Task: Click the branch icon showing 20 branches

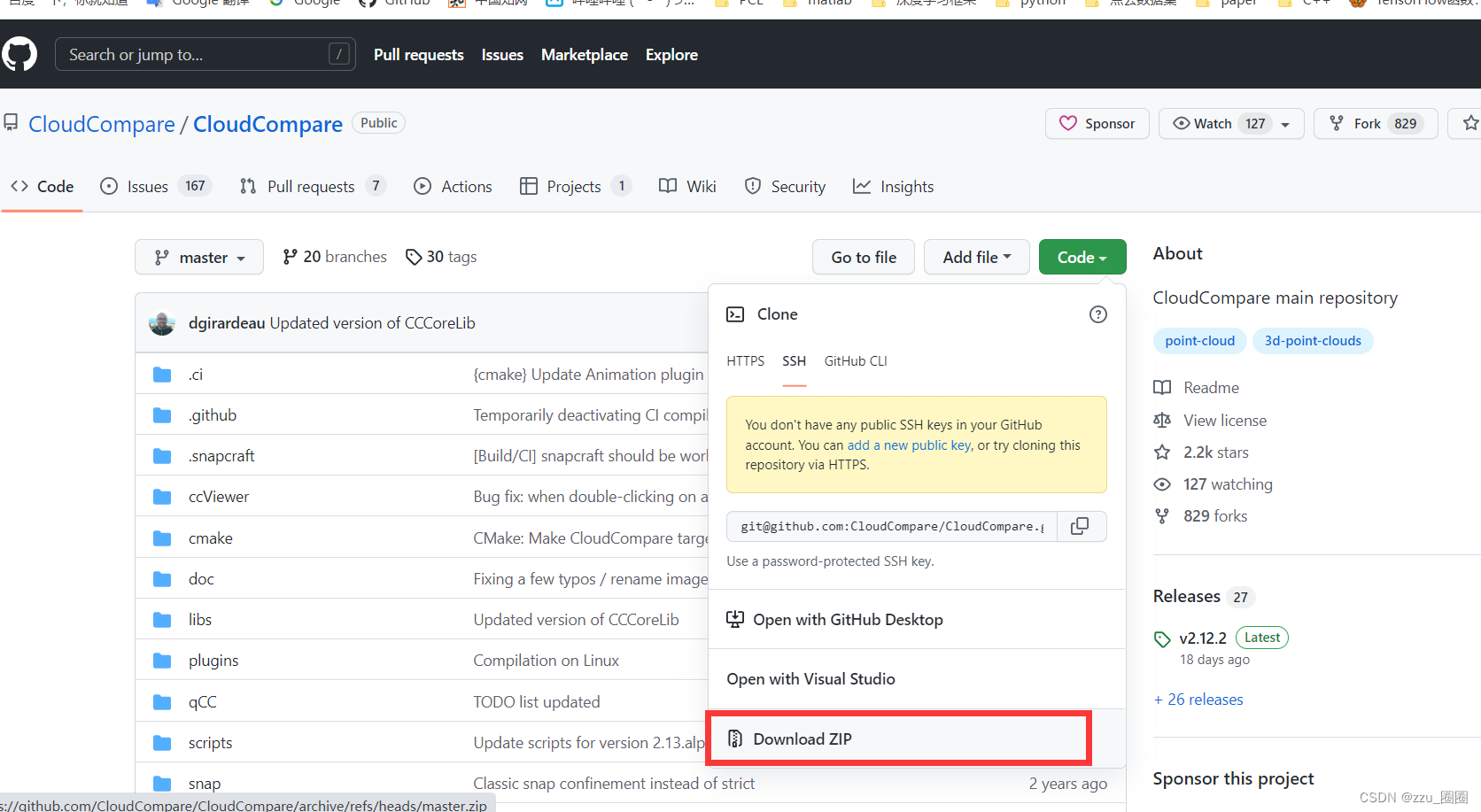Action: coord(291,256)
